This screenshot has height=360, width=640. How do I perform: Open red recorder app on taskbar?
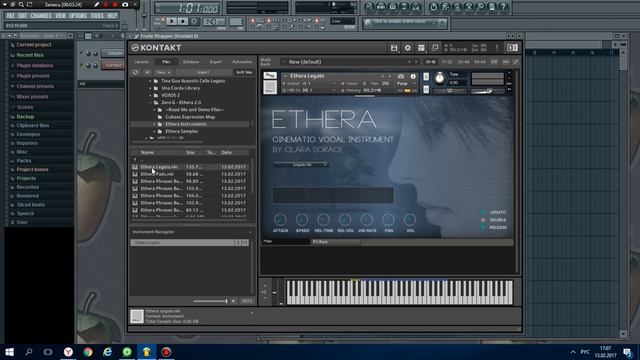click(x=166, y=352)
